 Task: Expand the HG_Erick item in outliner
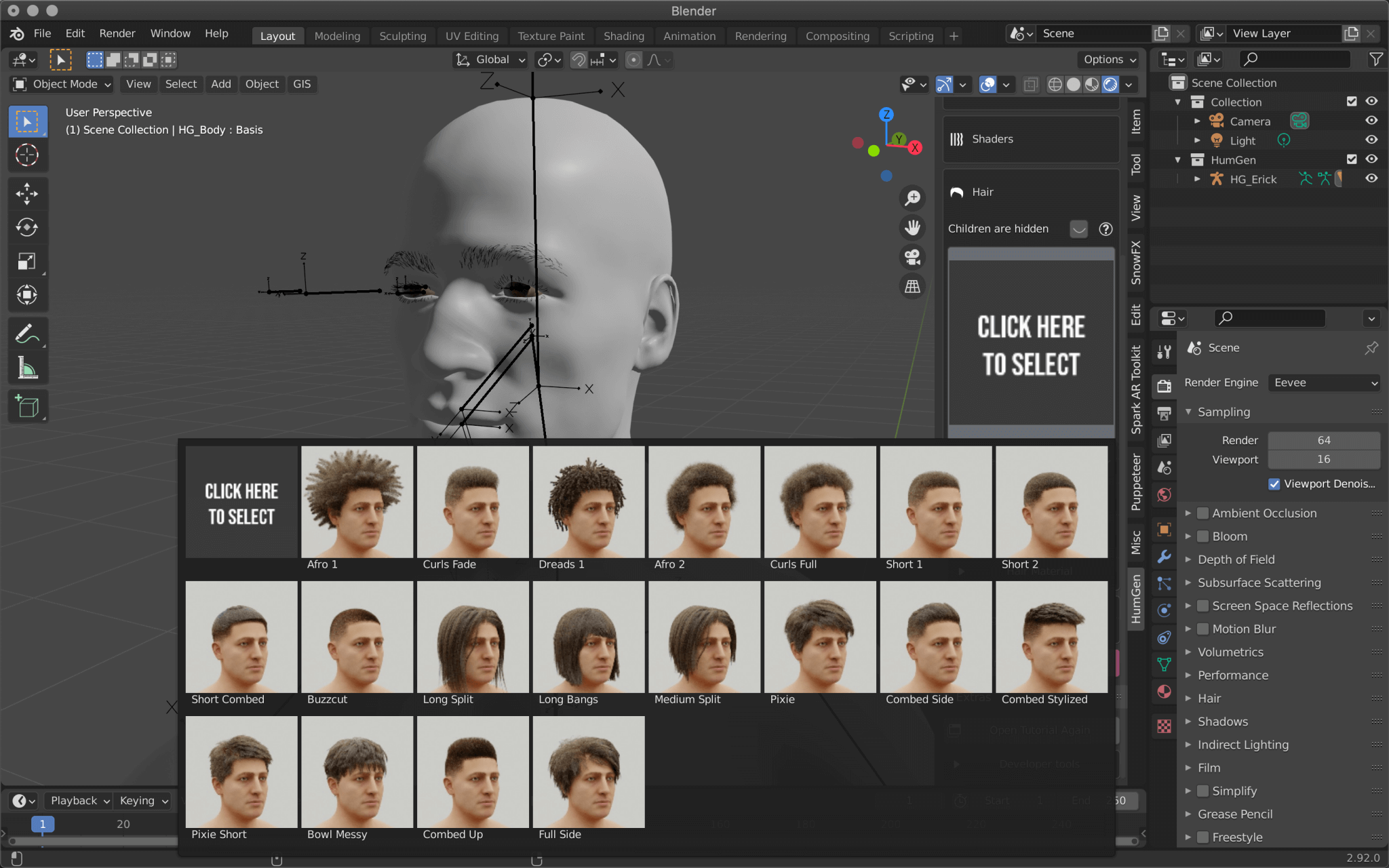coord(1198,179)
